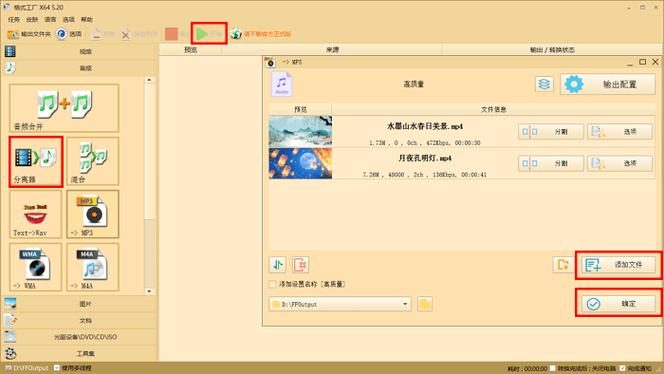This screenshot has height=374, width=664.
Task: Click the add folder icon beside 添加文件
Action: 563,265
